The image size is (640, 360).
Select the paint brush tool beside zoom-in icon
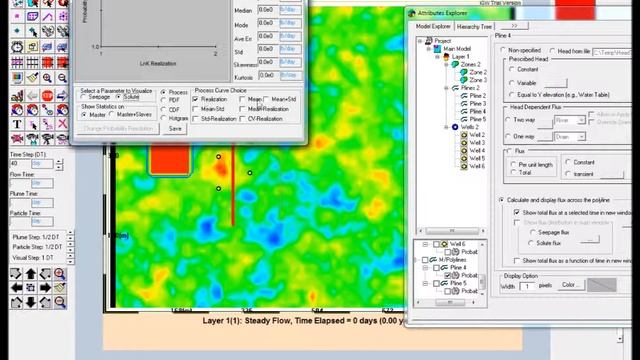tap(32, 78)
